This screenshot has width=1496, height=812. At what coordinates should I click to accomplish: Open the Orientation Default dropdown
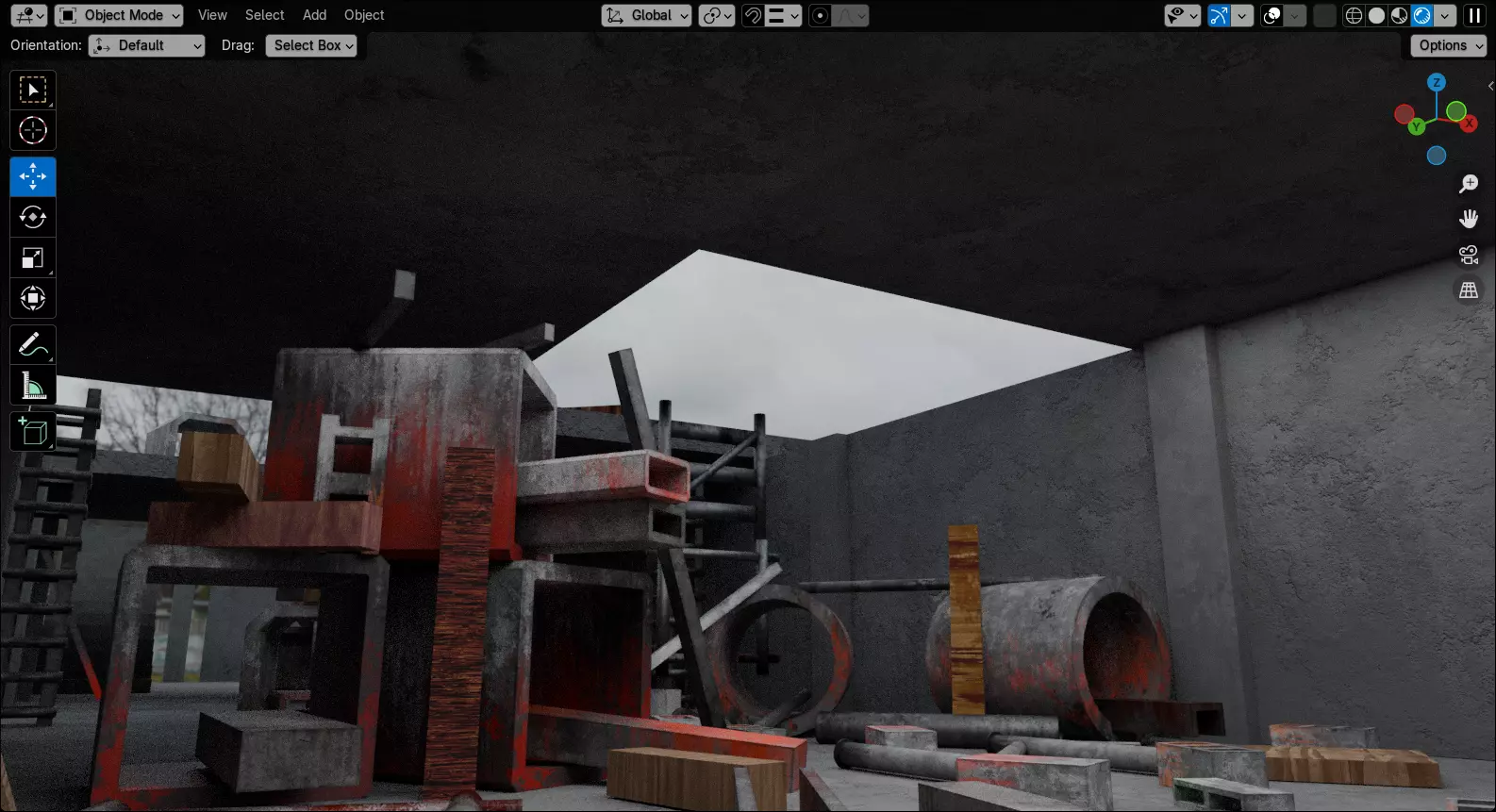(146, 45)
